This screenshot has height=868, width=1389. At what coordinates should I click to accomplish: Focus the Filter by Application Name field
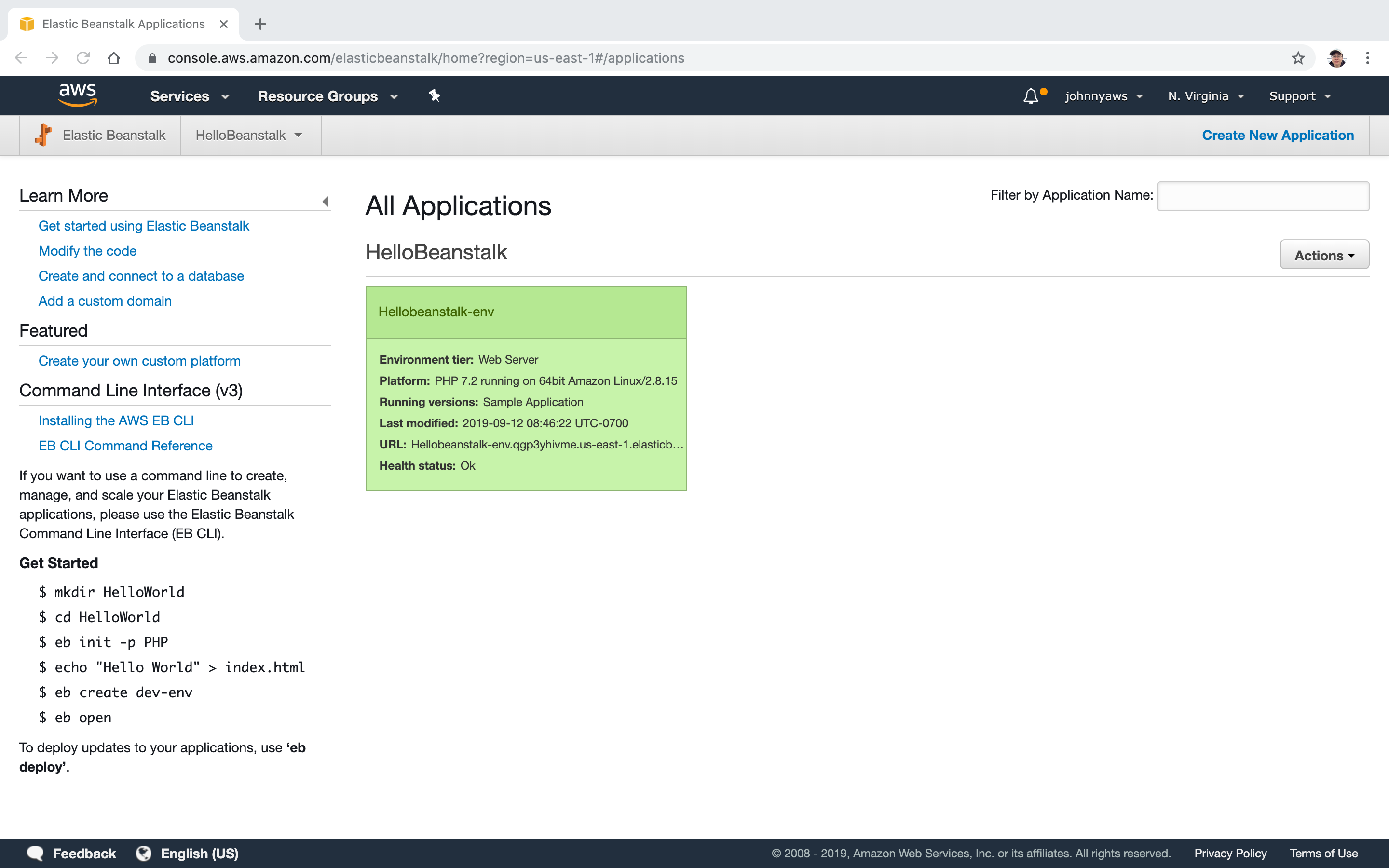1263,196
